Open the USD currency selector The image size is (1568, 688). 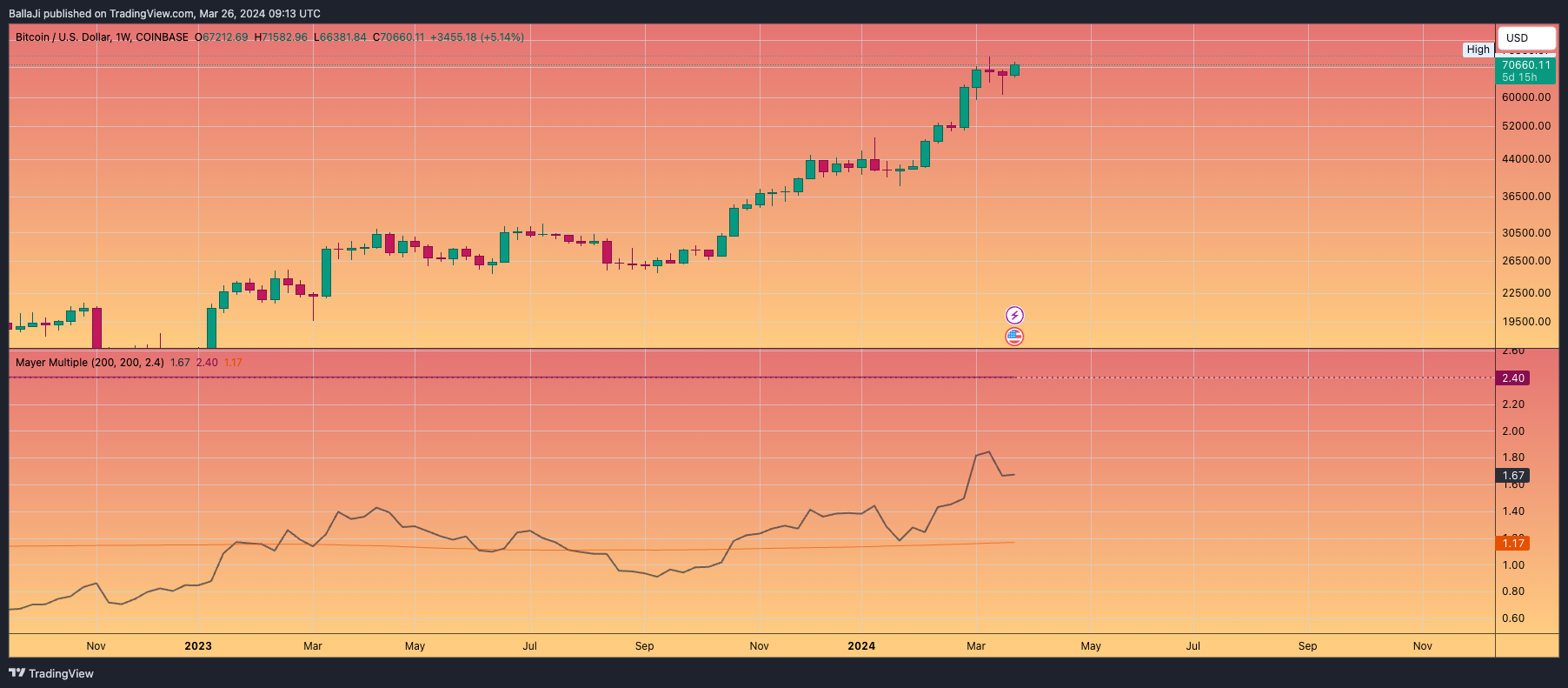click(1525, 37)
